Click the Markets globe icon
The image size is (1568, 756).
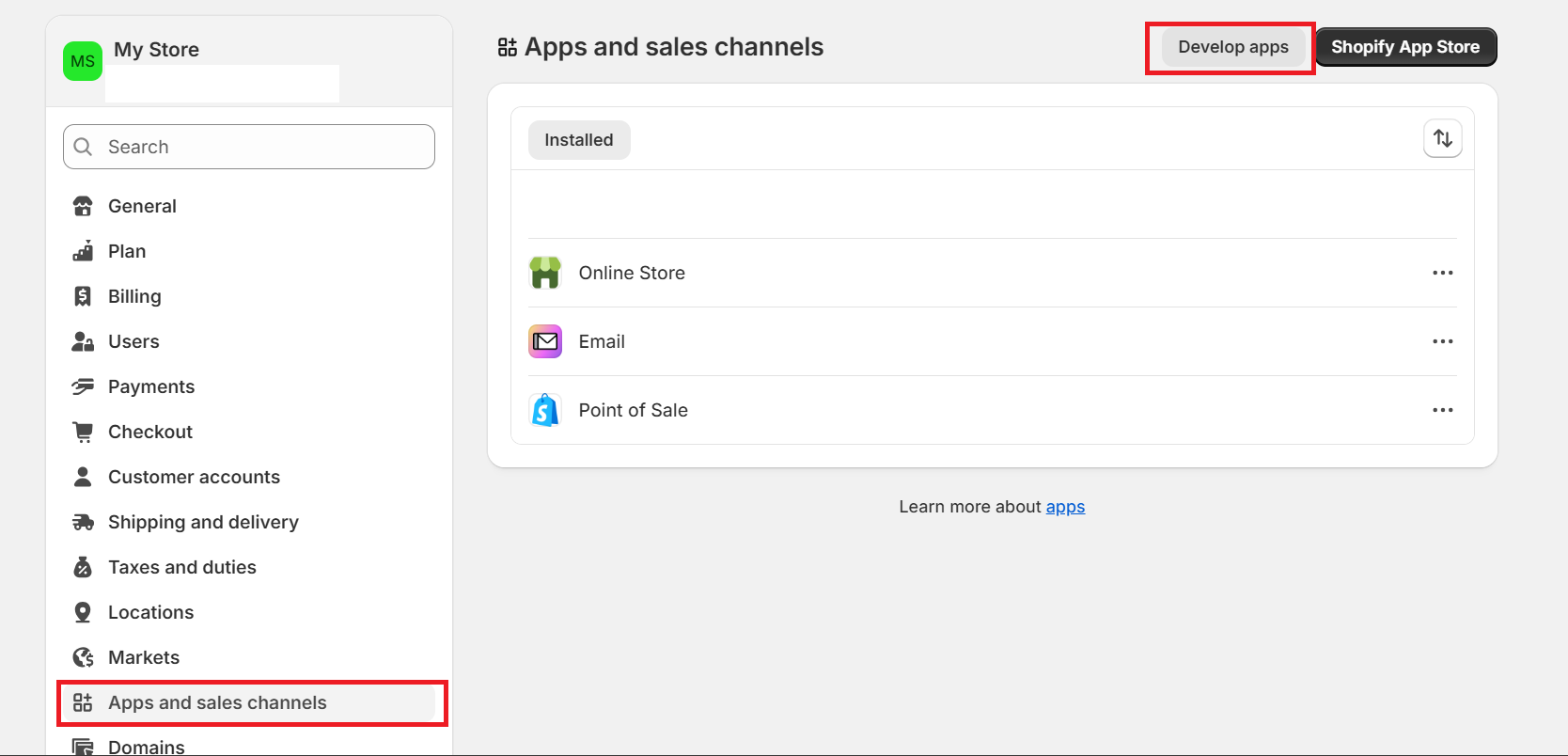coord(83,657)
